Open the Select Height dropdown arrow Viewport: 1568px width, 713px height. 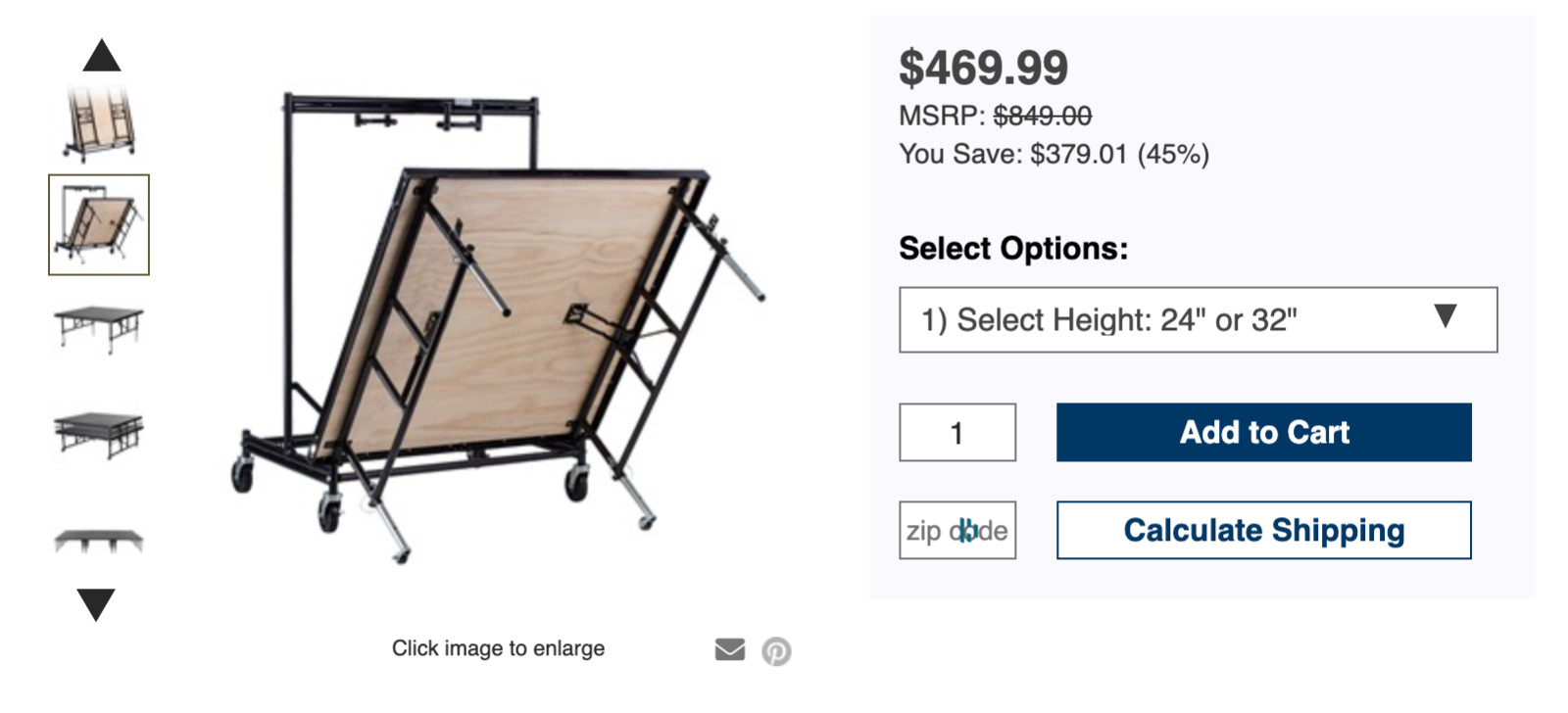click(1445, 316)
